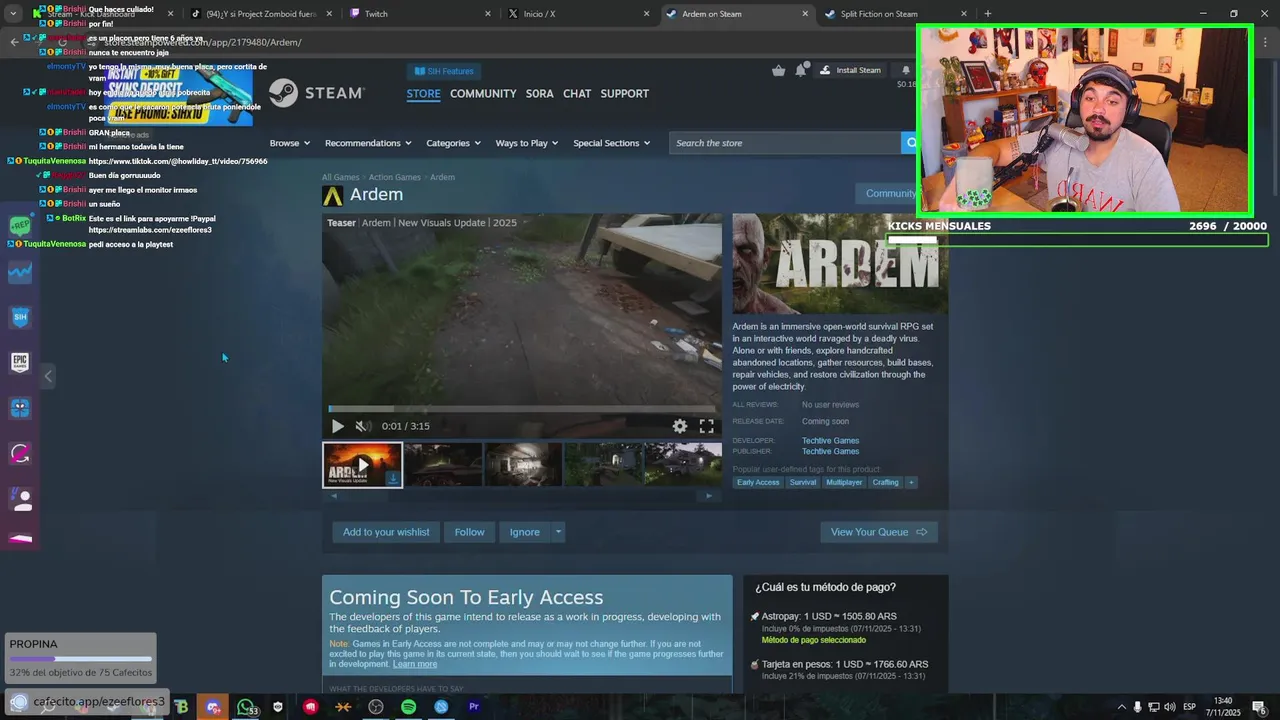Open Action Games breadcrumb

point(395,177)
